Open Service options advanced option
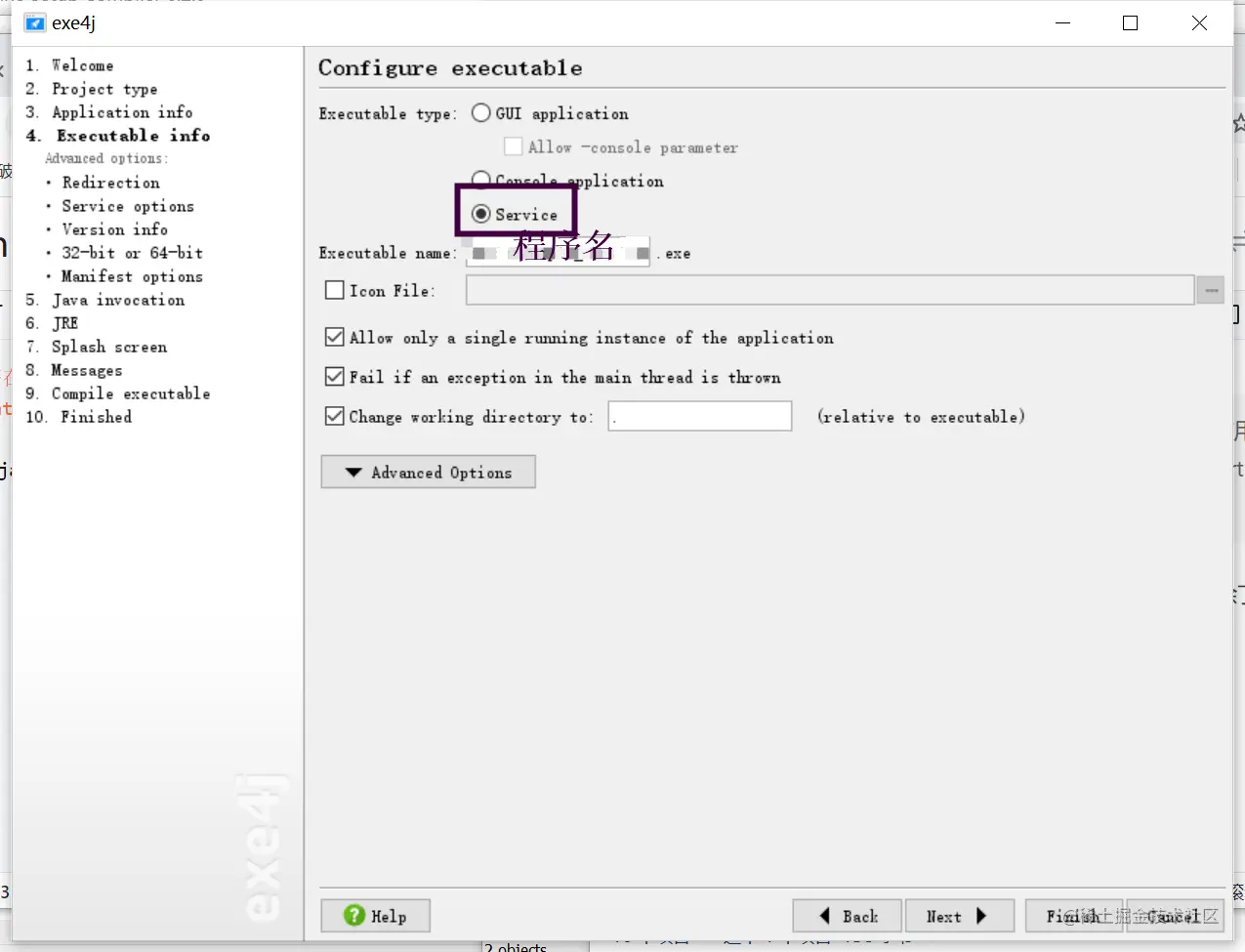Viewport: 1245px width, 952px height. [128, 206]
